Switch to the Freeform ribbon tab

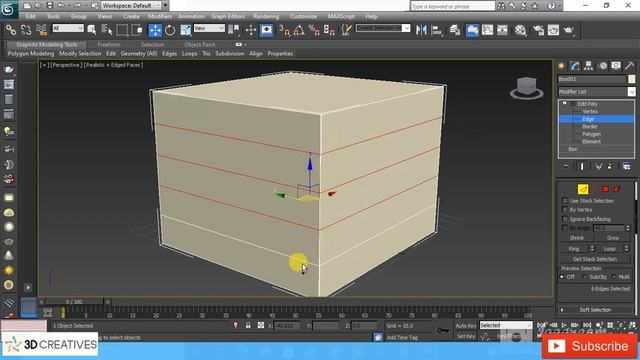(x=109, y=44)
